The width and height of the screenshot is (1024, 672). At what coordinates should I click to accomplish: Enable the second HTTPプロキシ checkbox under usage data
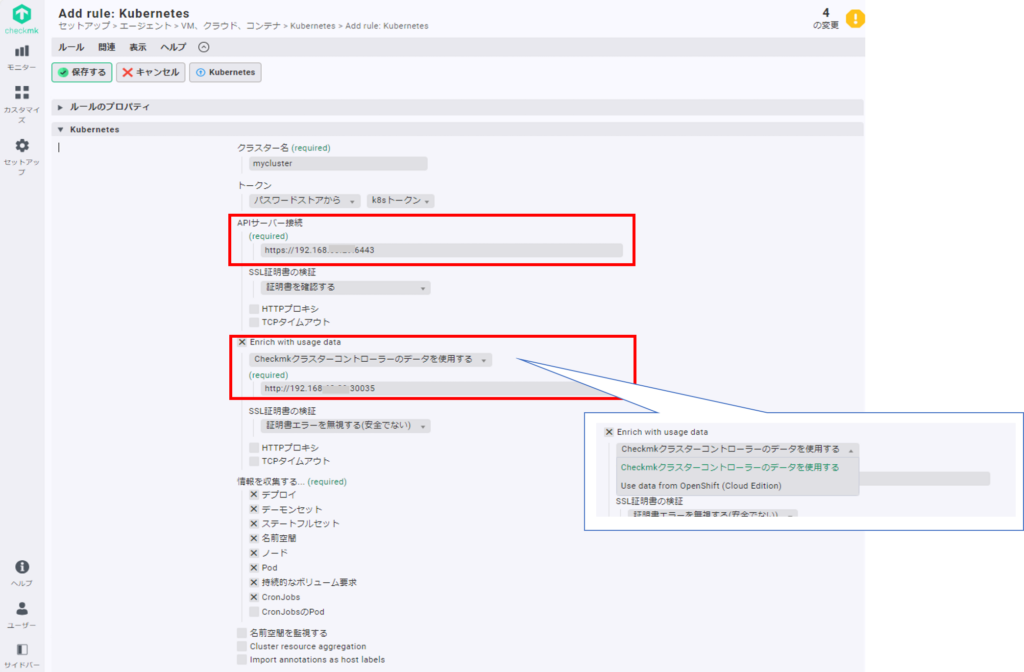[x=254, y=448]
